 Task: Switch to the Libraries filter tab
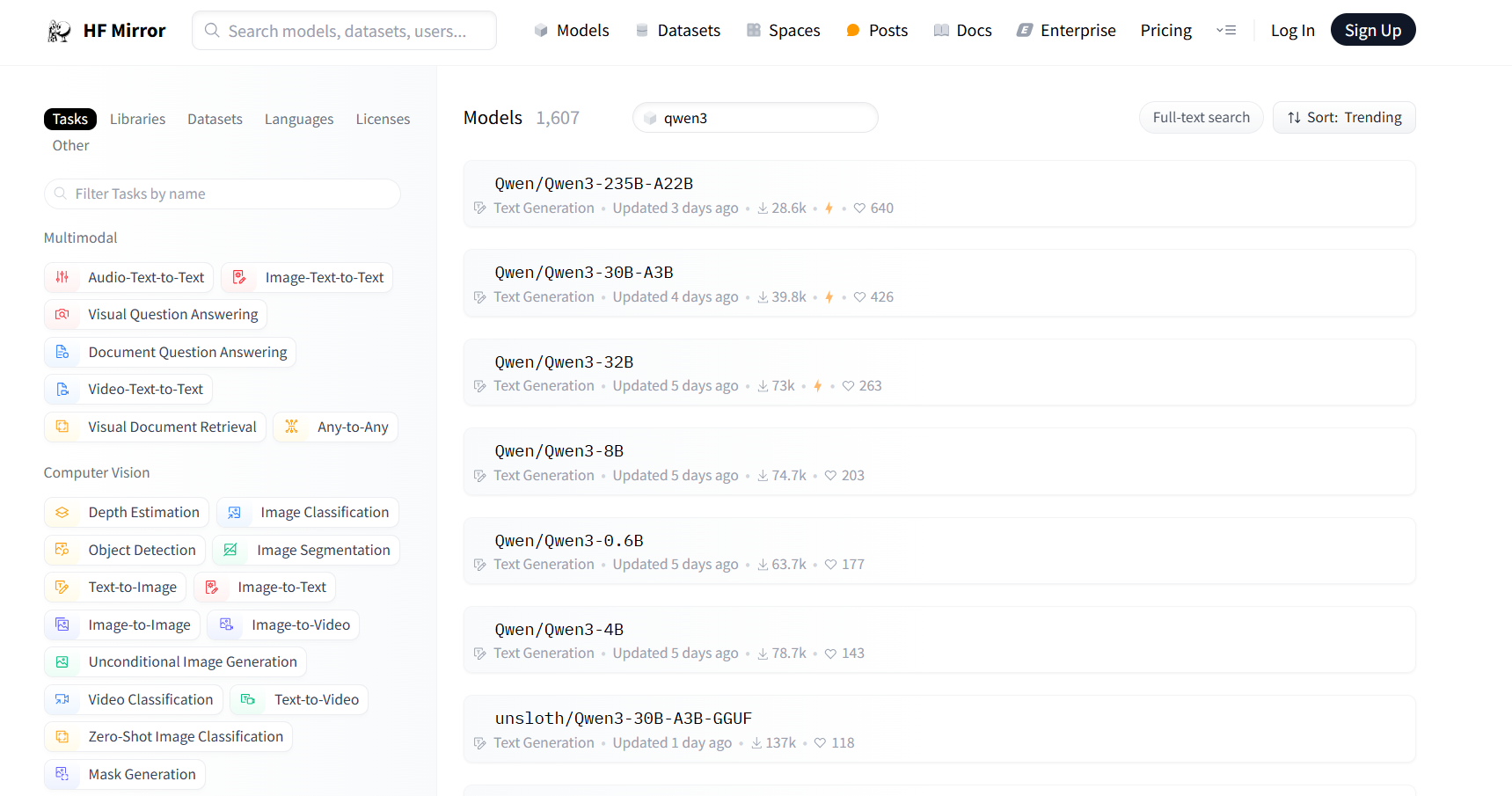click(137, 119)
